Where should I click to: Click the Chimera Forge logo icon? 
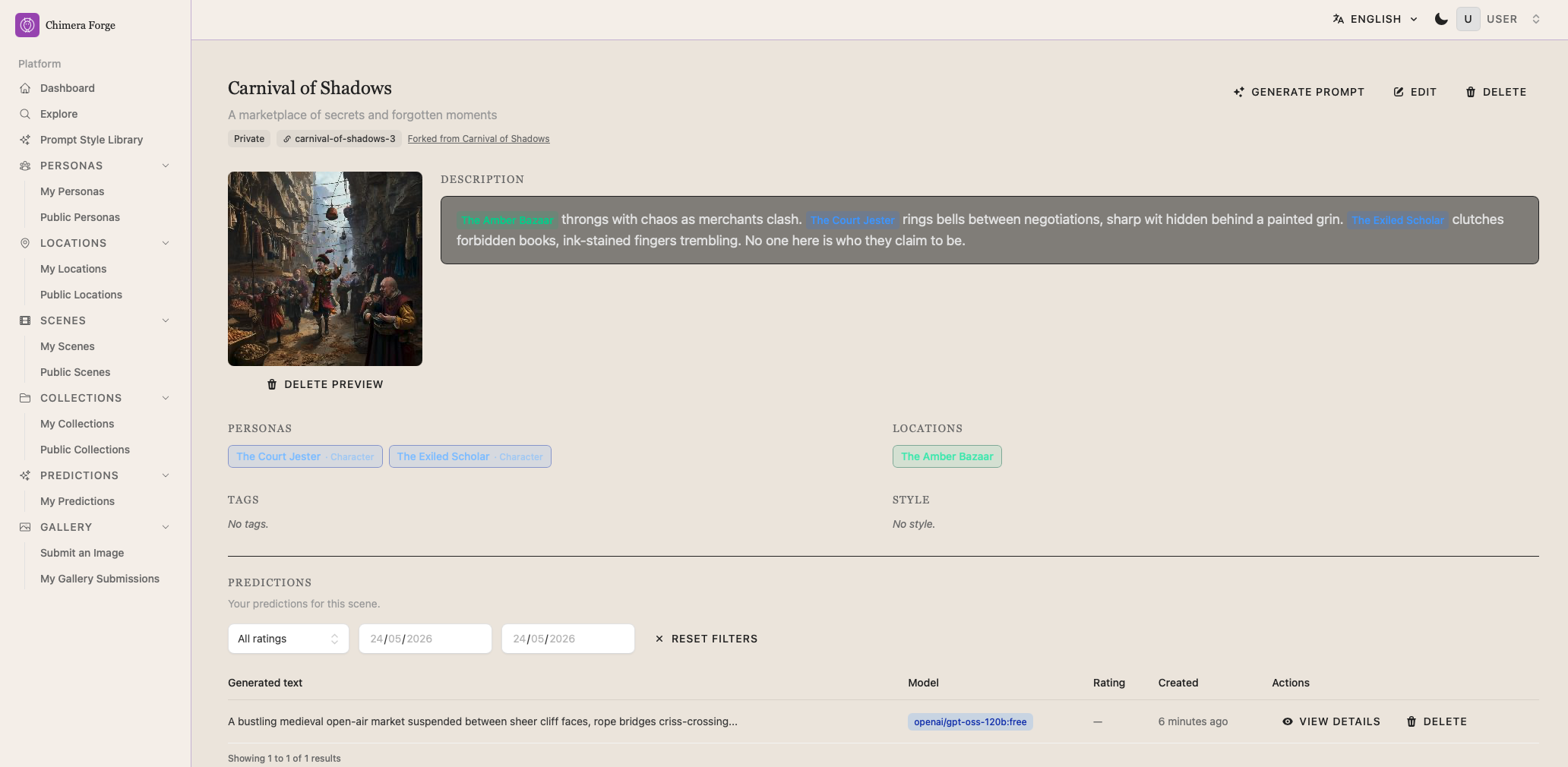tap(27, 25)
